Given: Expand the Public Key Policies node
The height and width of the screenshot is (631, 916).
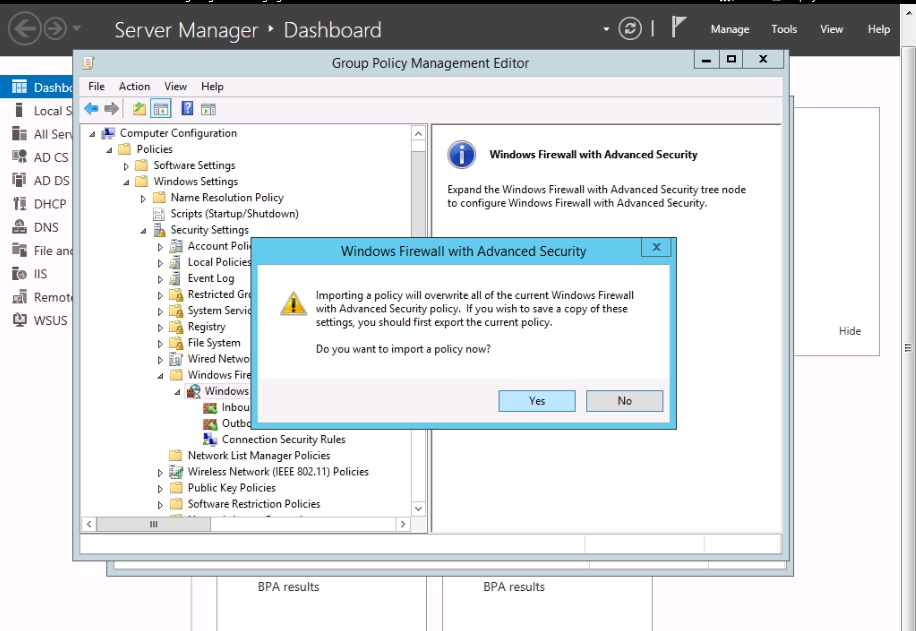Looking at the screenshot, I should pos(160,488).
